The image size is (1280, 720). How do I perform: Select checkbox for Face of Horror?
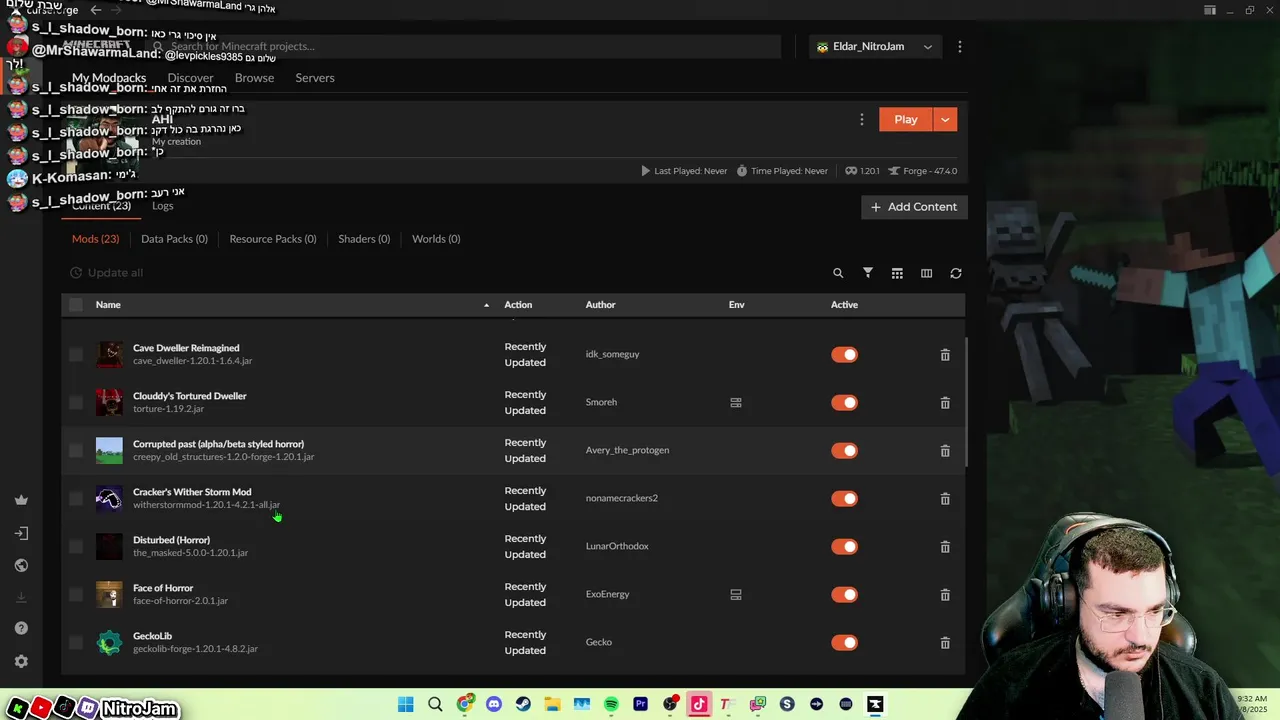click(x=76, y=594)
